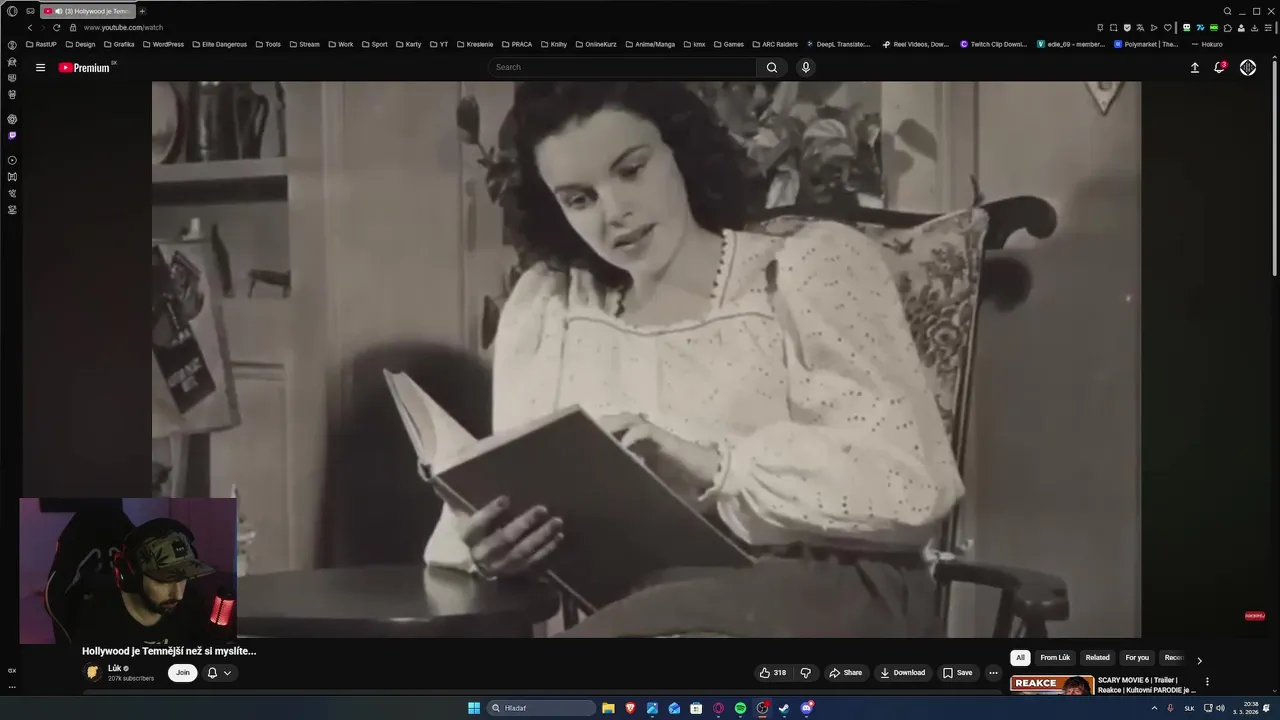The width and height of the screenshot is (1280, 720).
Task: Open Steam from the taskbar
Action: click(x=784, y=708)
